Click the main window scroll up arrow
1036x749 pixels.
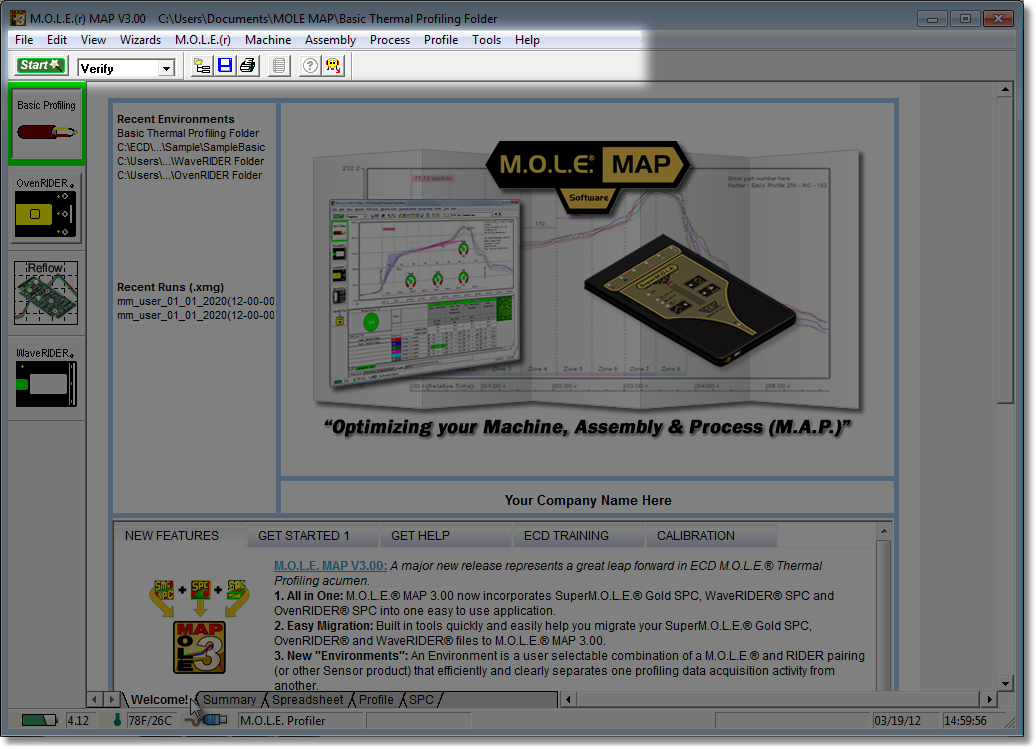1005,89
